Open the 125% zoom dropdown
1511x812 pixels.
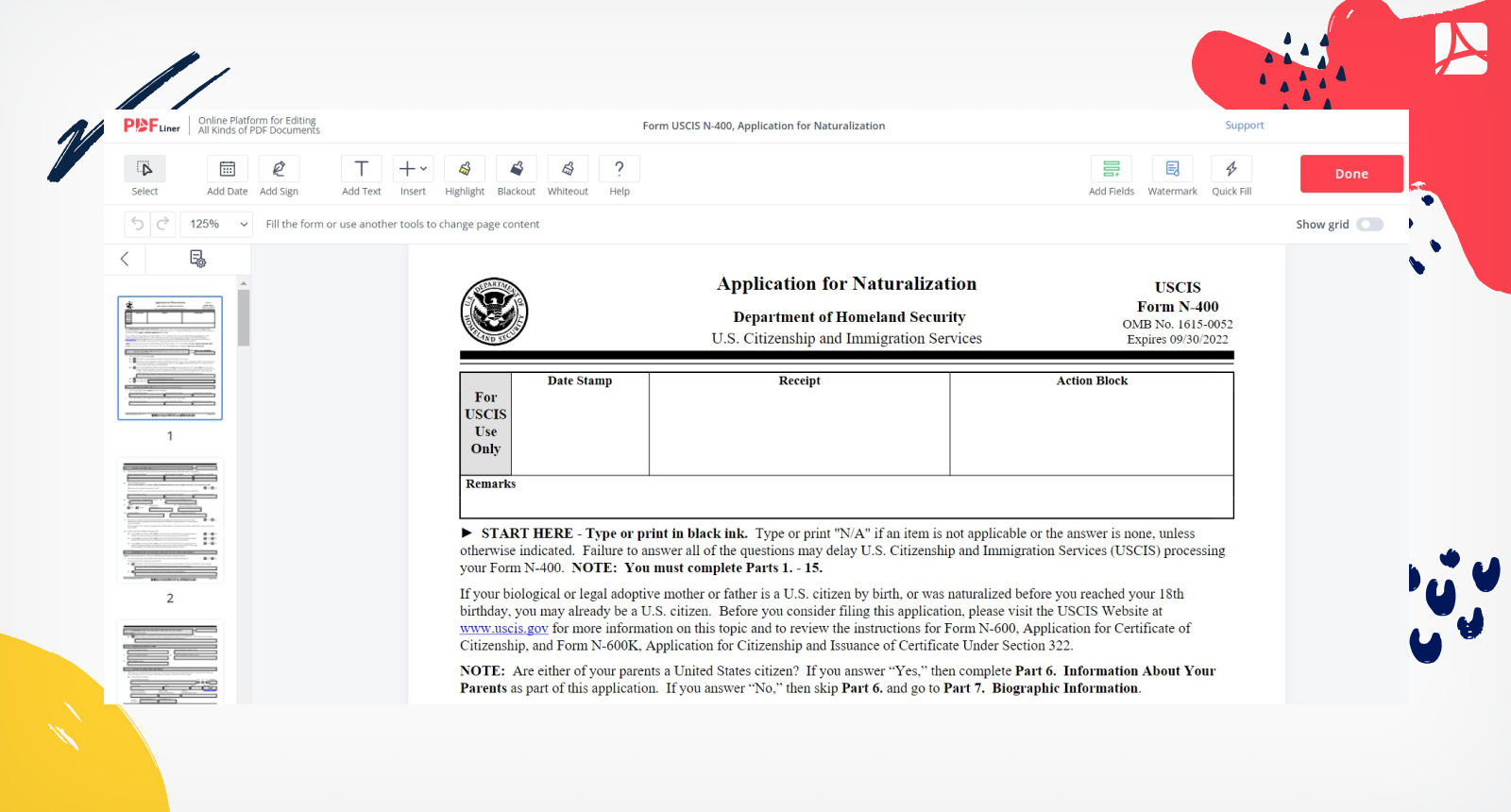[218, 224]
